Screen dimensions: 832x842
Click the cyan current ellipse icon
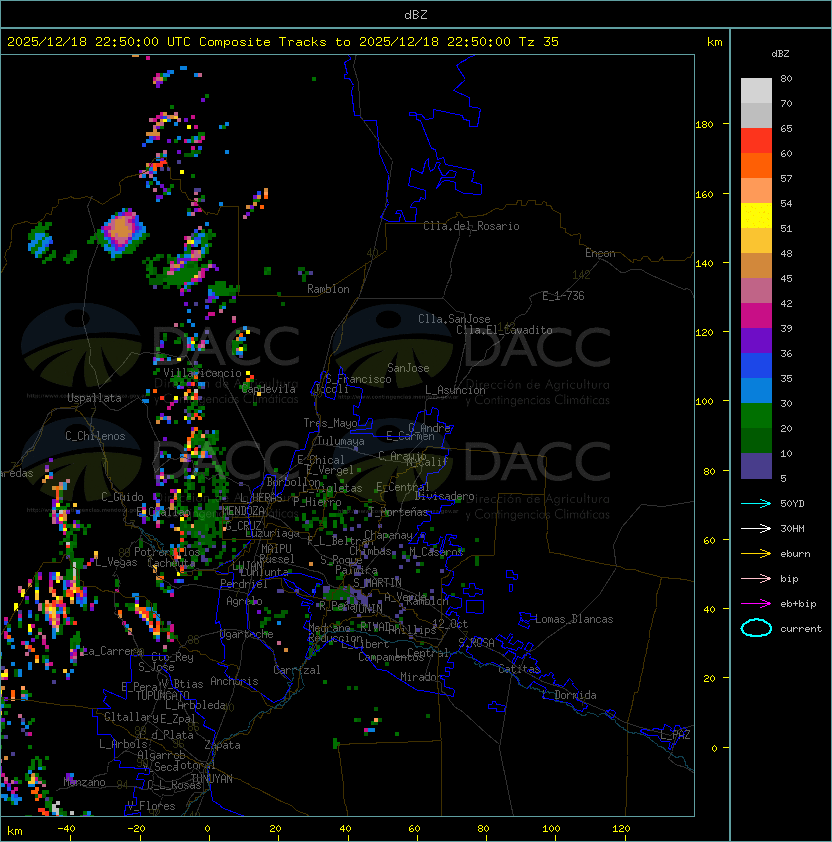pyautogui.click(x=756, y=628)
